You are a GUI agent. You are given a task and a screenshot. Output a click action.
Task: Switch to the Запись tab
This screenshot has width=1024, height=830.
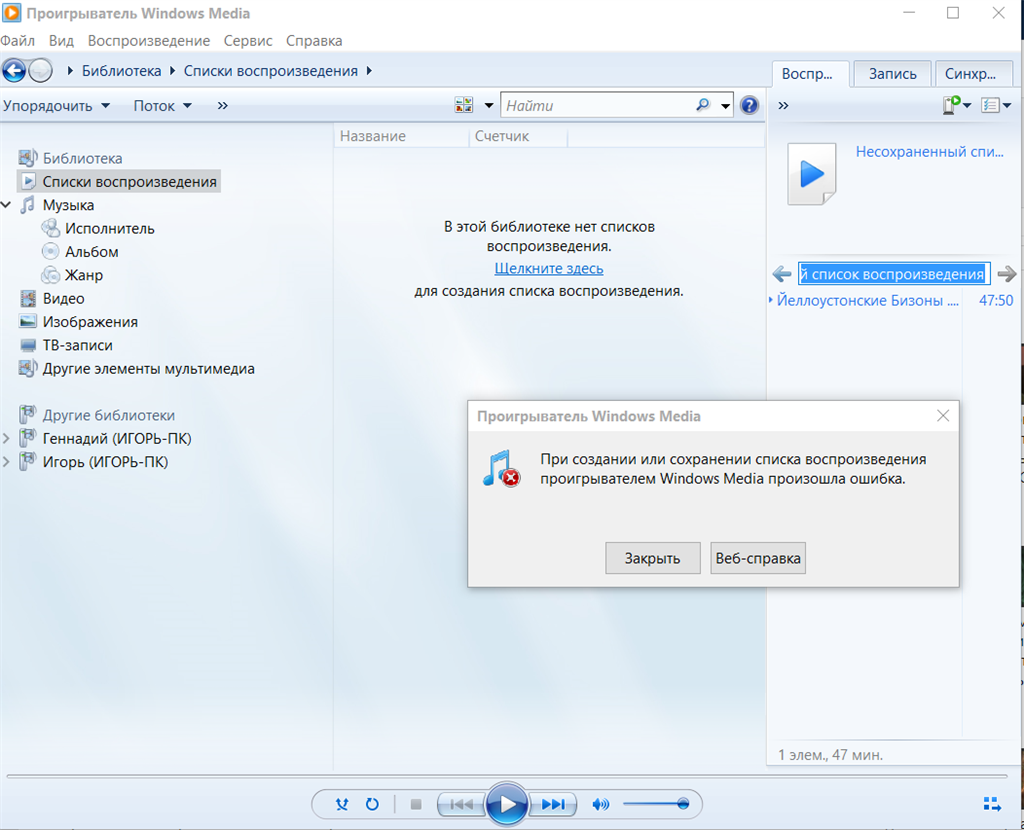coord(893,74)
